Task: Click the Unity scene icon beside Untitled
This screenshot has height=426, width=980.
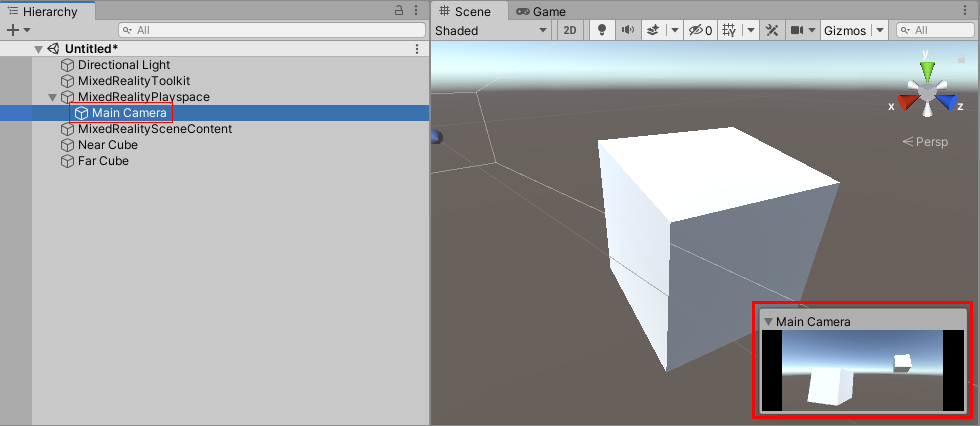Action: click(x=54, y=49)
